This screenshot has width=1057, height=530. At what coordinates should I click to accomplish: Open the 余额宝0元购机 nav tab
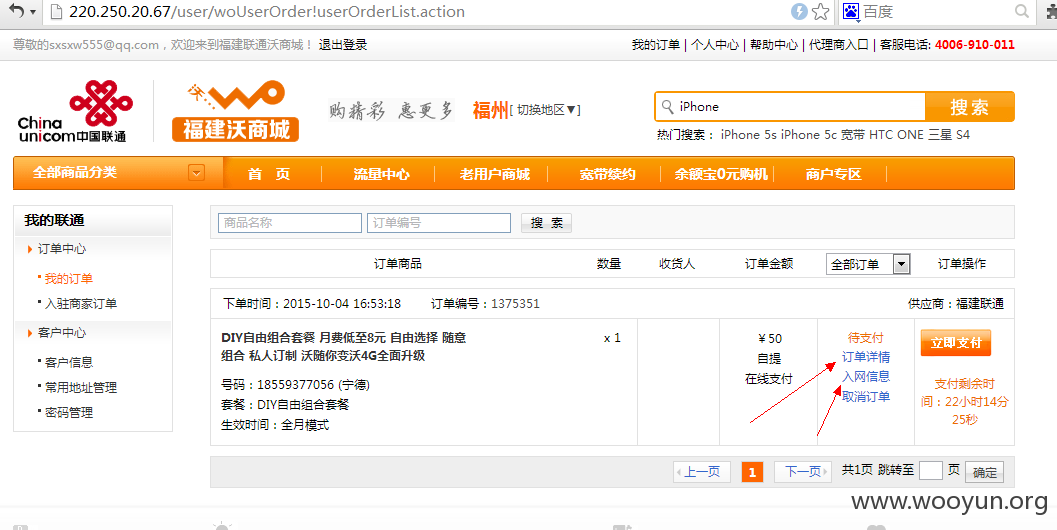721,174
